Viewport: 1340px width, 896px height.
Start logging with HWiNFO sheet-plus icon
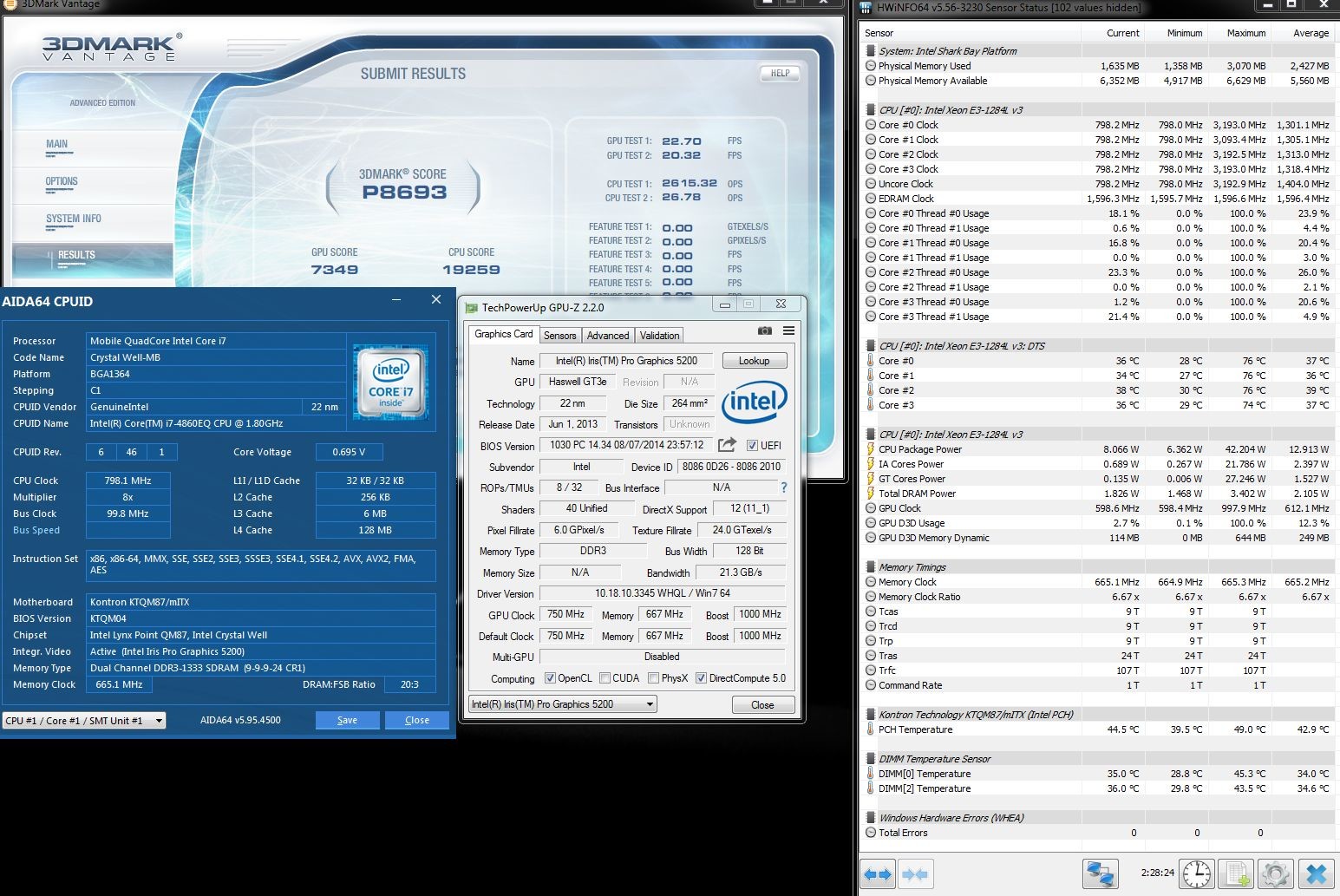tap(1237, 873)
